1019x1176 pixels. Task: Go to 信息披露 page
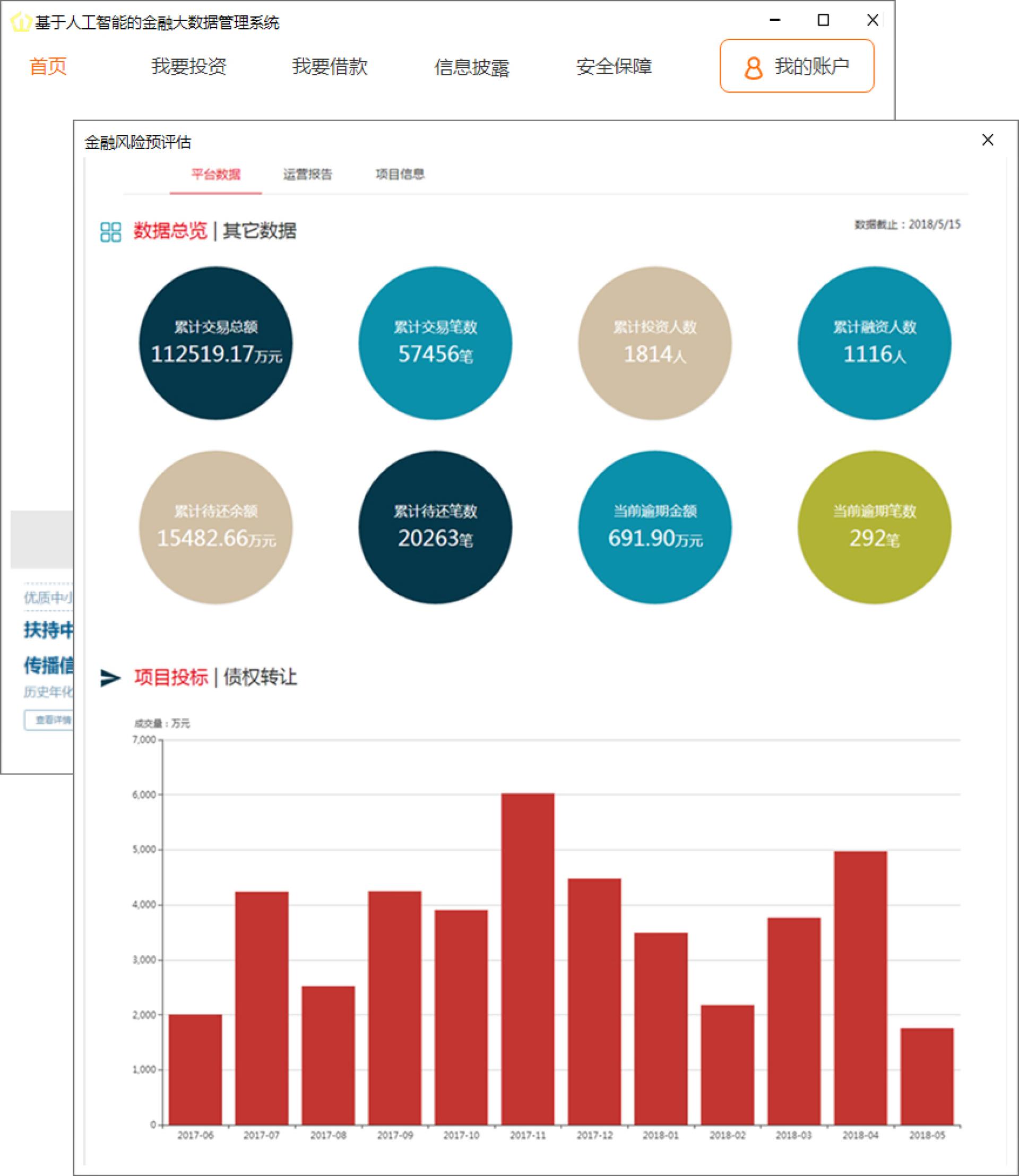(471, 67)
